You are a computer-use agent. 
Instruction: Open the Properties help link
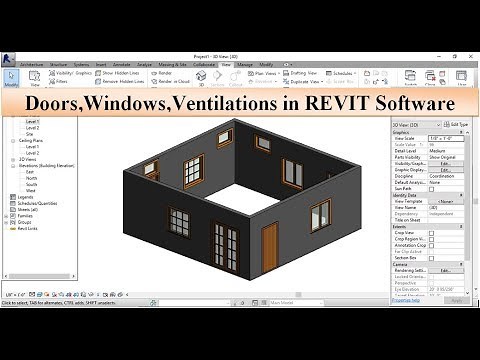click(x=406, y=300)
